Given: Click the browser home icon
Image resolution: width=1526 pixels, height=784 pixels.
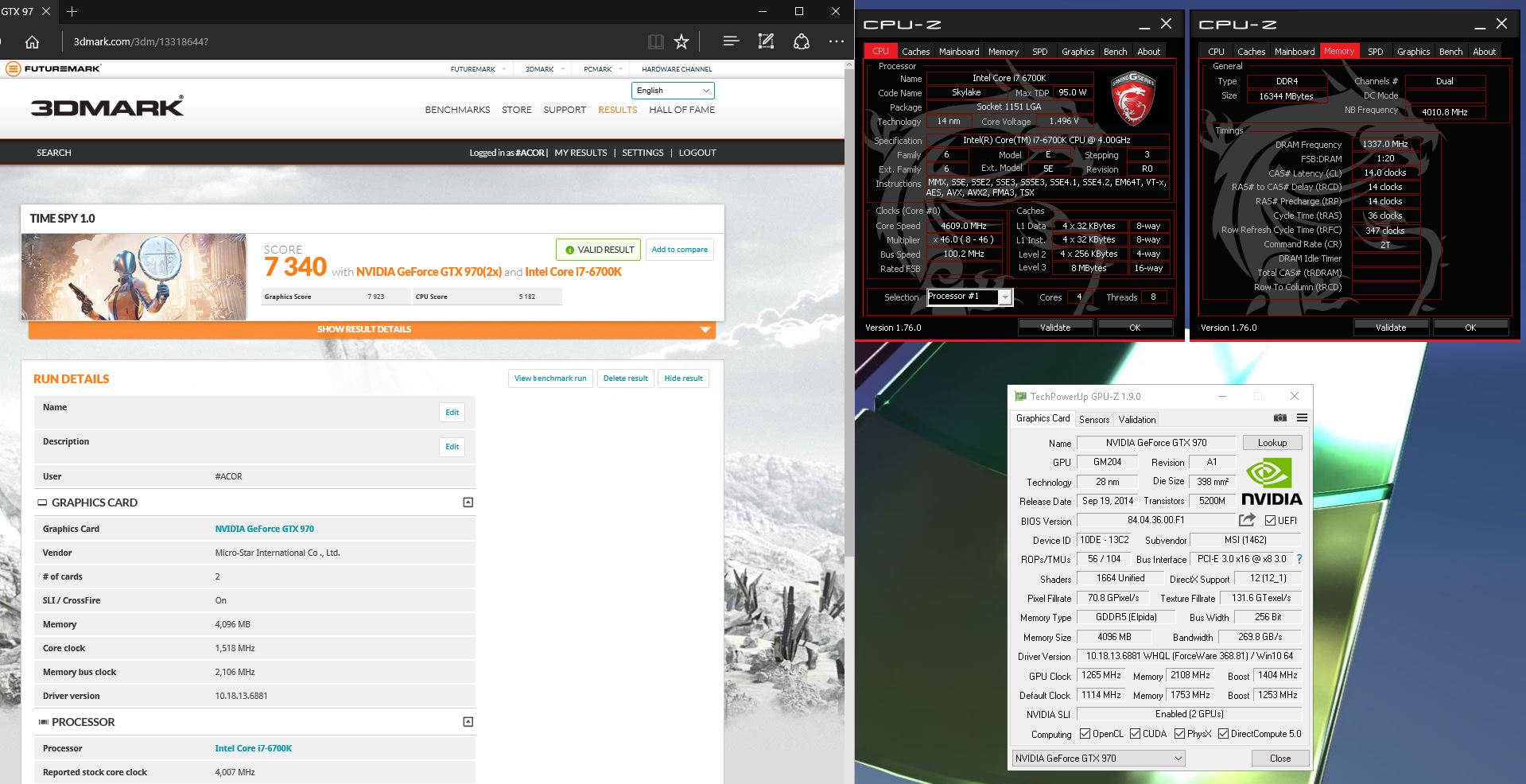Looking at the screenshot, I should (x=32, y=42).
